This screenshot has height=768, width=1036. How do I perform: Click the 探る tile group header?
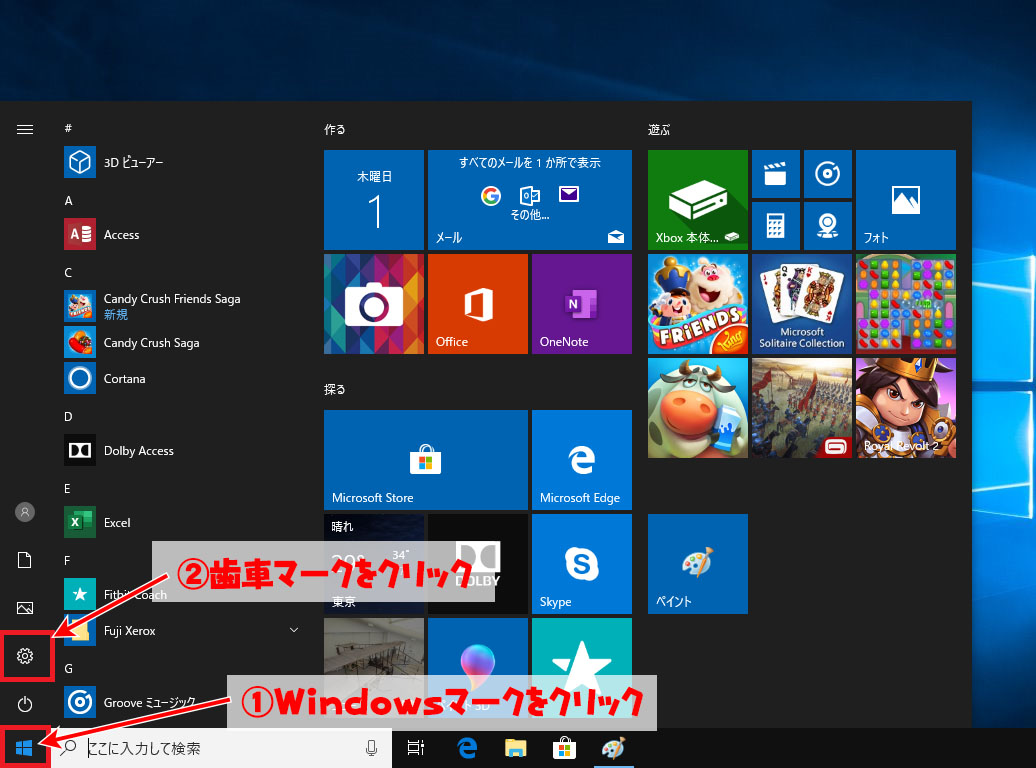point(334,389)
